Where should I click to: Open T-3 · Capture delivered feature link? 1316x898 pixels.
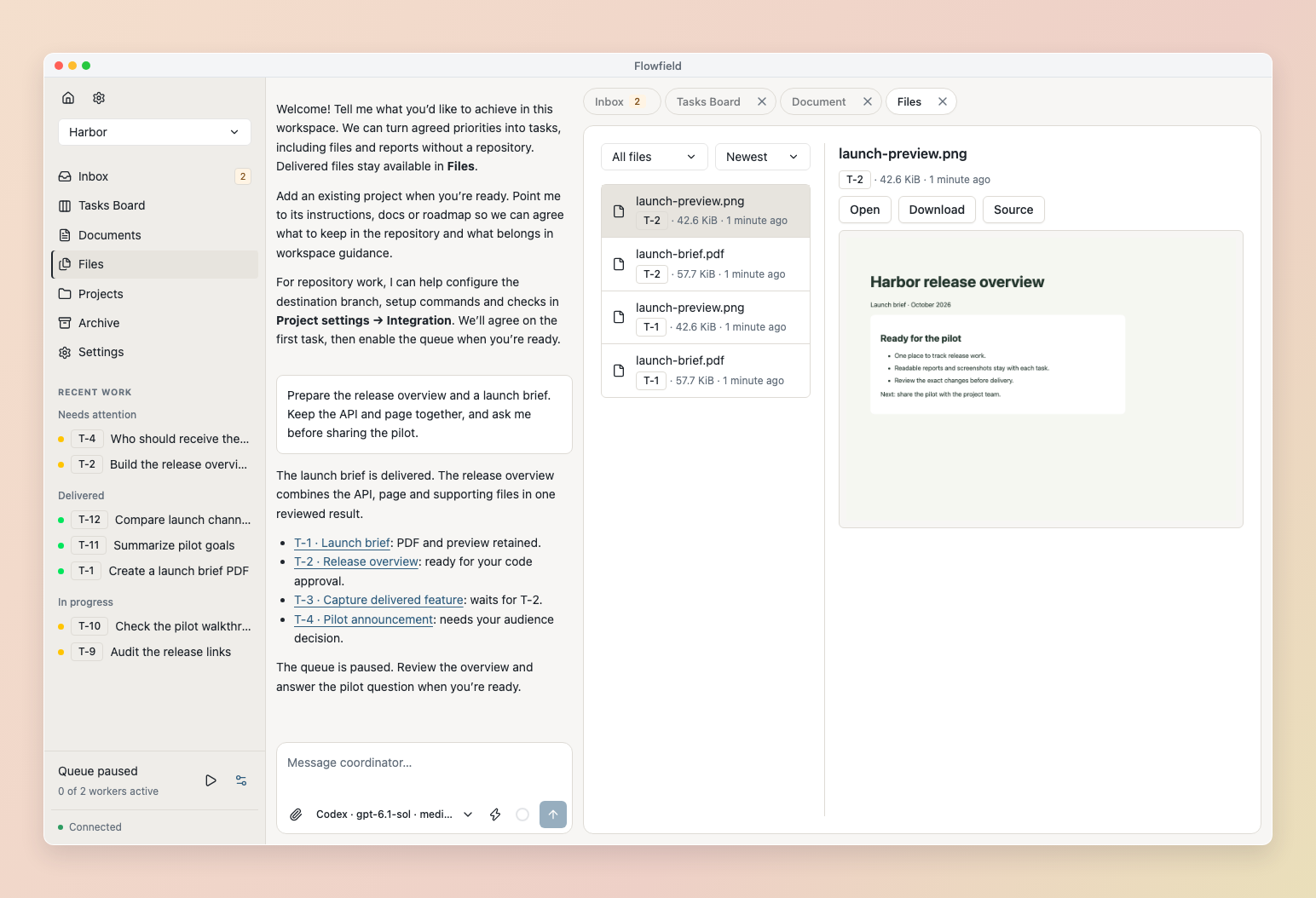click(378, 600)
